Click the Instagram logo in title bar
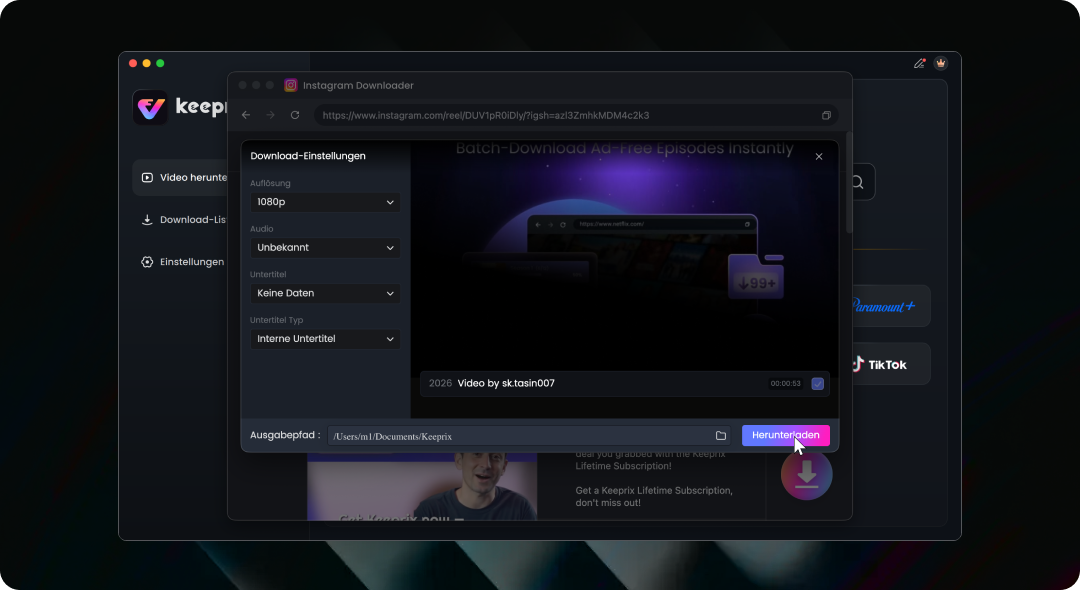This screenshot has height=590, width=1080. pyautogui.click(x=291, y=85)
